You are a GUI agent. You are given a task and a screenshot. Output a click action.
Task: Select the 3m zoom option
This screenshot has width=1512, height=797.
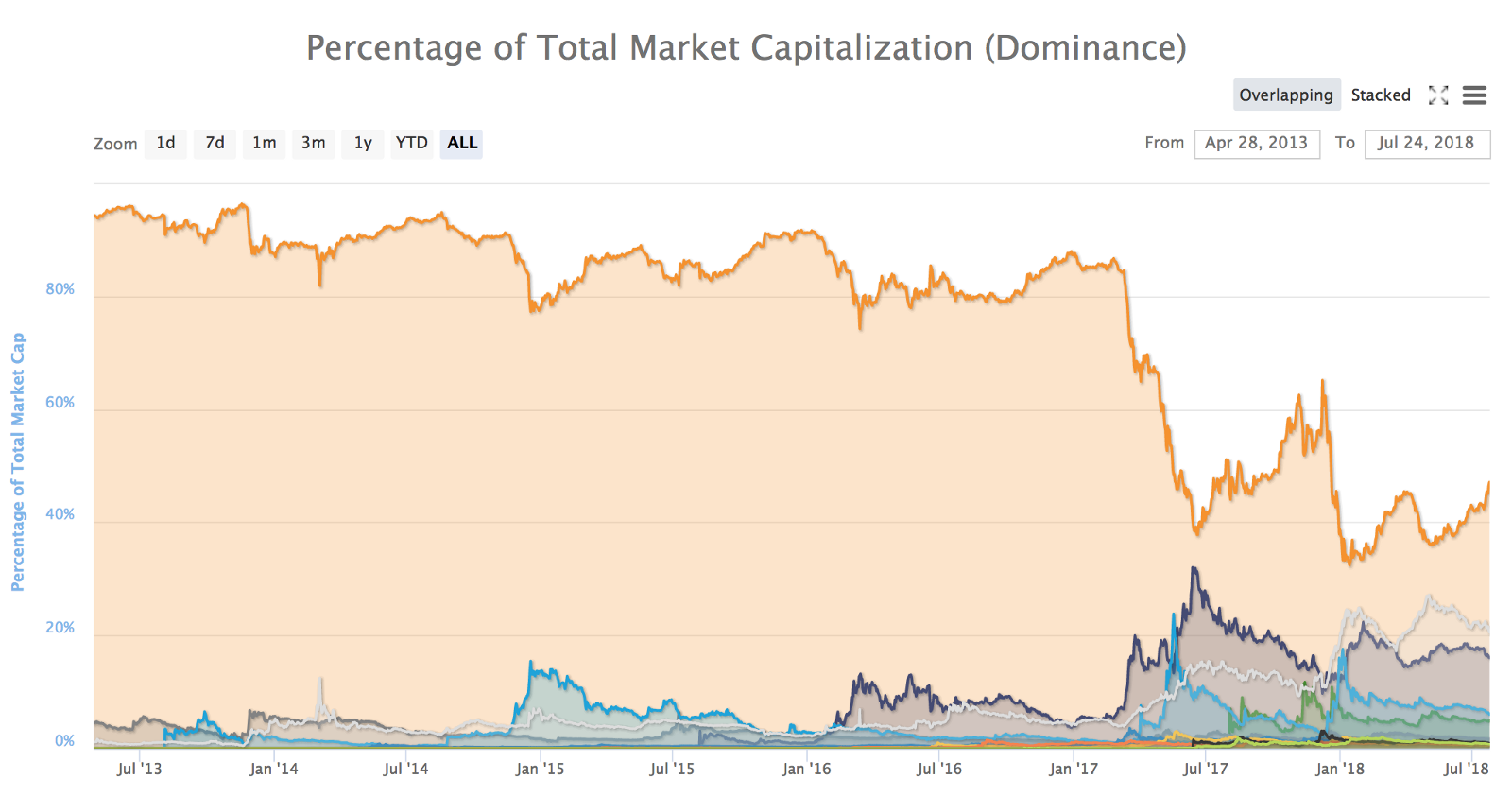coord(314,144)
